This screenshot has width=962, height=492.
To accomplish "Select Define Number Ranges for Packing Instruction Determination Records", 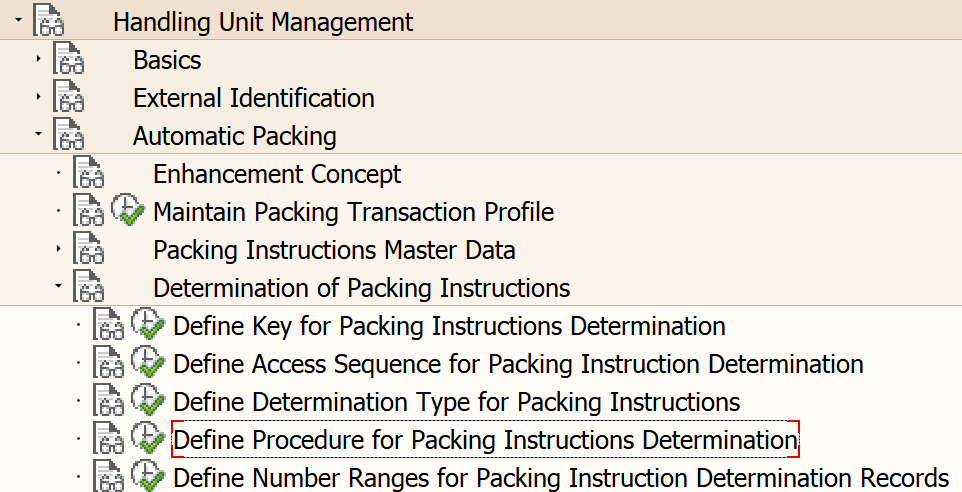I will (561, 478).
